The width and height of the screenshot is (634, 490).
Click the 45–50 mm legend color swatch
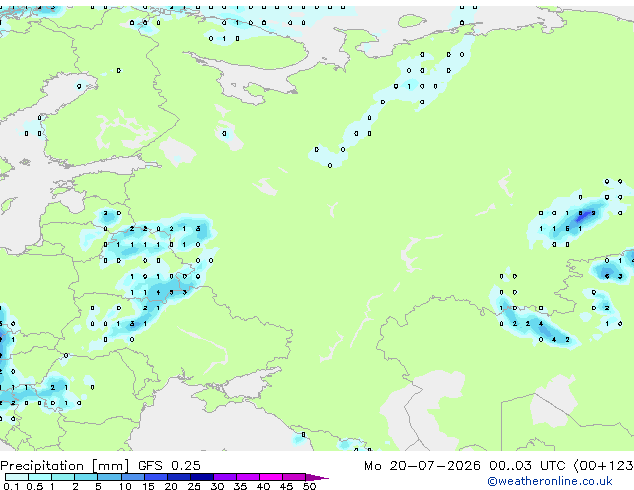(294, 477)
